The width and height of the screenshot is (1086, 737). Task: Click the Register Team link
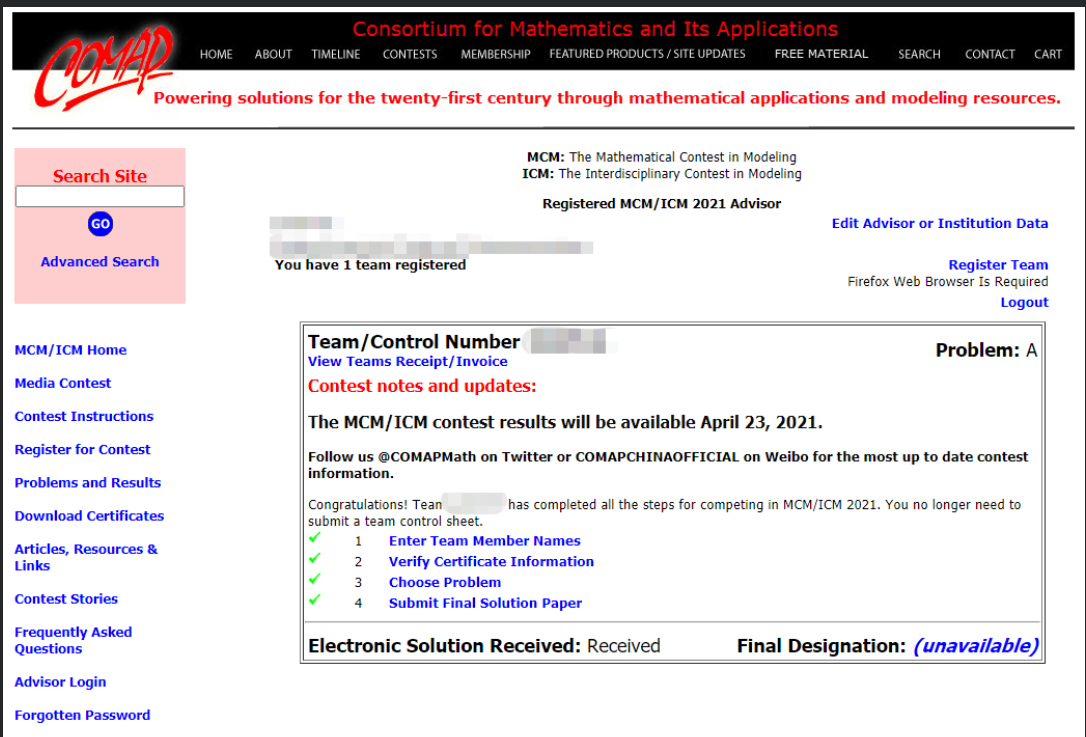(998, 265)
